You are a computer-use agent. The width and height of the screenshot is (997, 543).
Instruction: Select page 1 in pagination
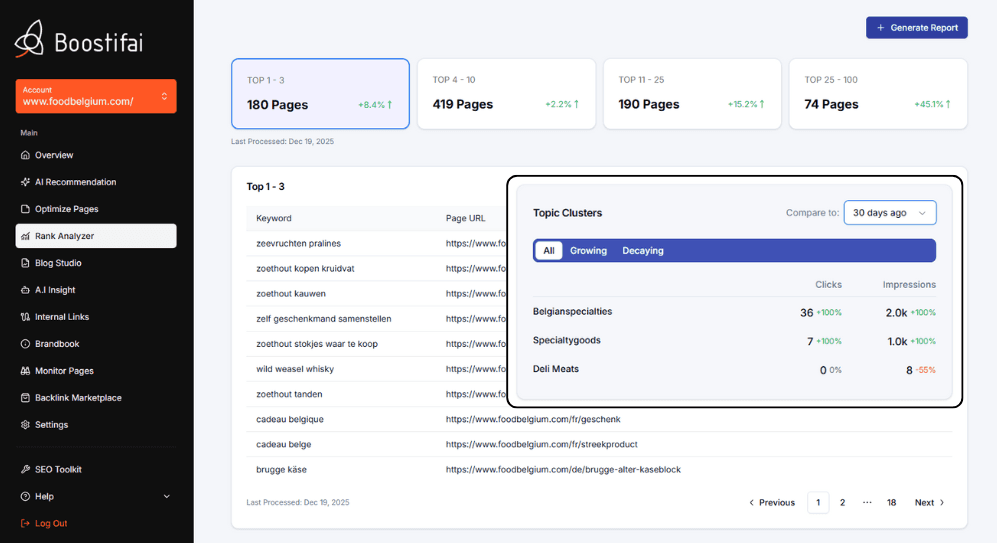818,502
